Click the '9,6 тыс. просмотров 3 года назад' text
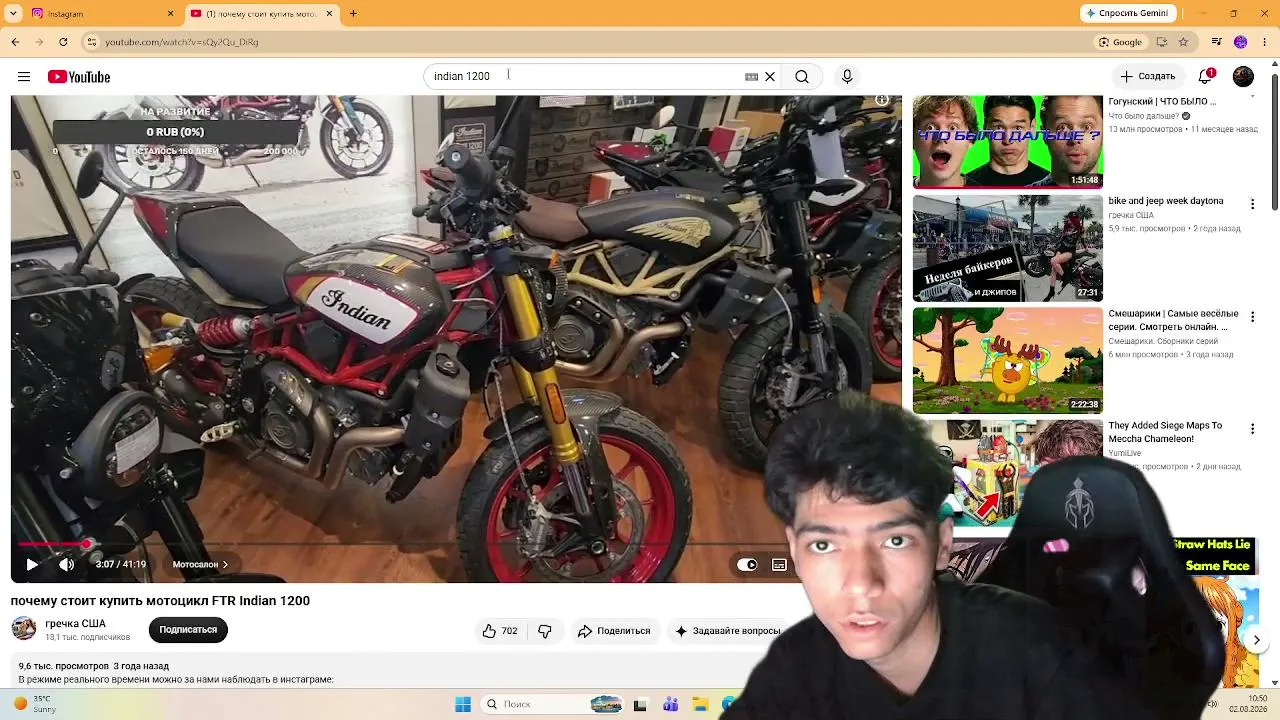 pos(93,666)
